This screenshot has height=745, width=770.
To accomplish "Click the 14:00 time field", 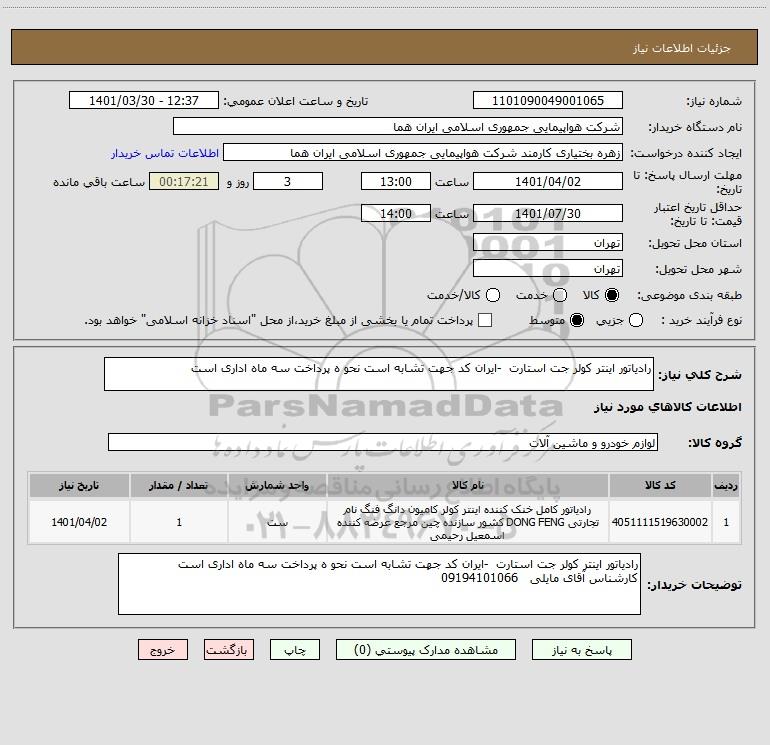I will tap(396, 213).
